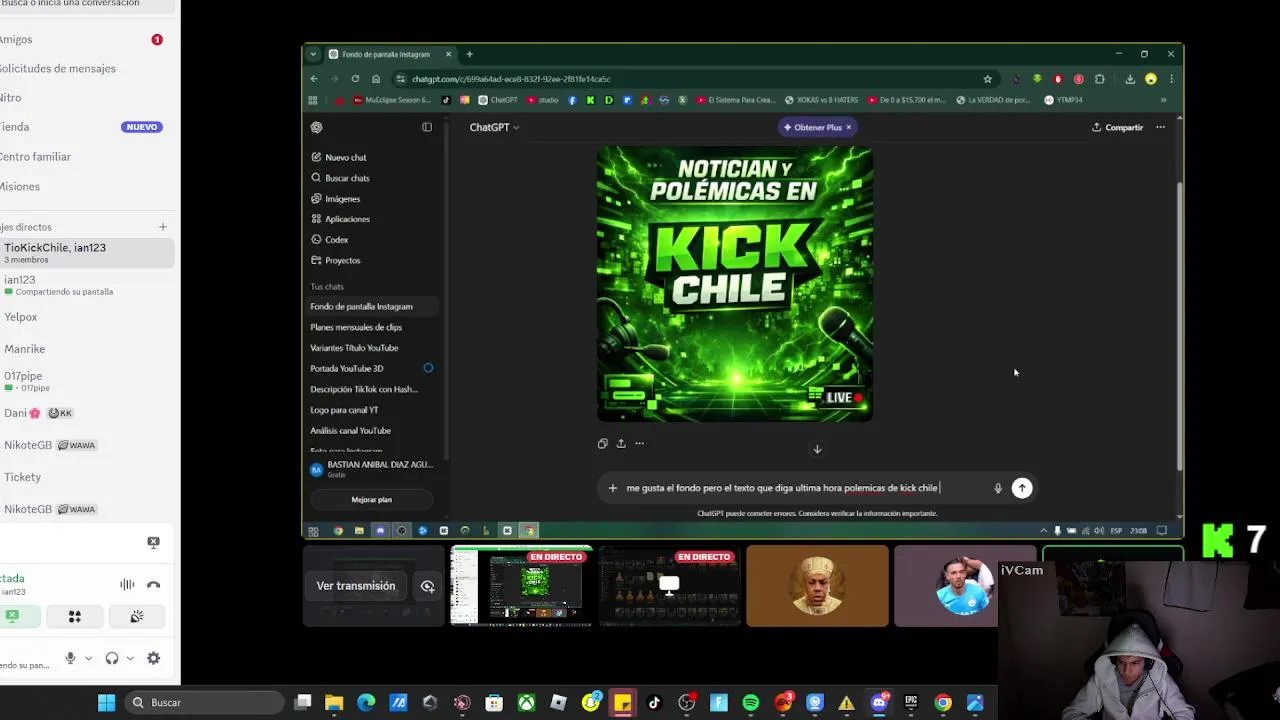
Task: Open the TioKickChile, ian123 group chat
Action: tap(85, 253)
